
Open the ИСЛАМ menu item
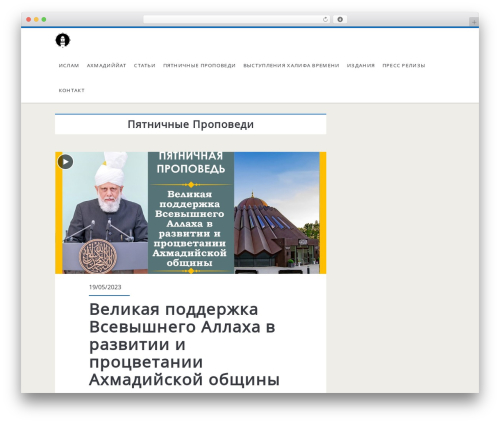click(x=69, y=66)
